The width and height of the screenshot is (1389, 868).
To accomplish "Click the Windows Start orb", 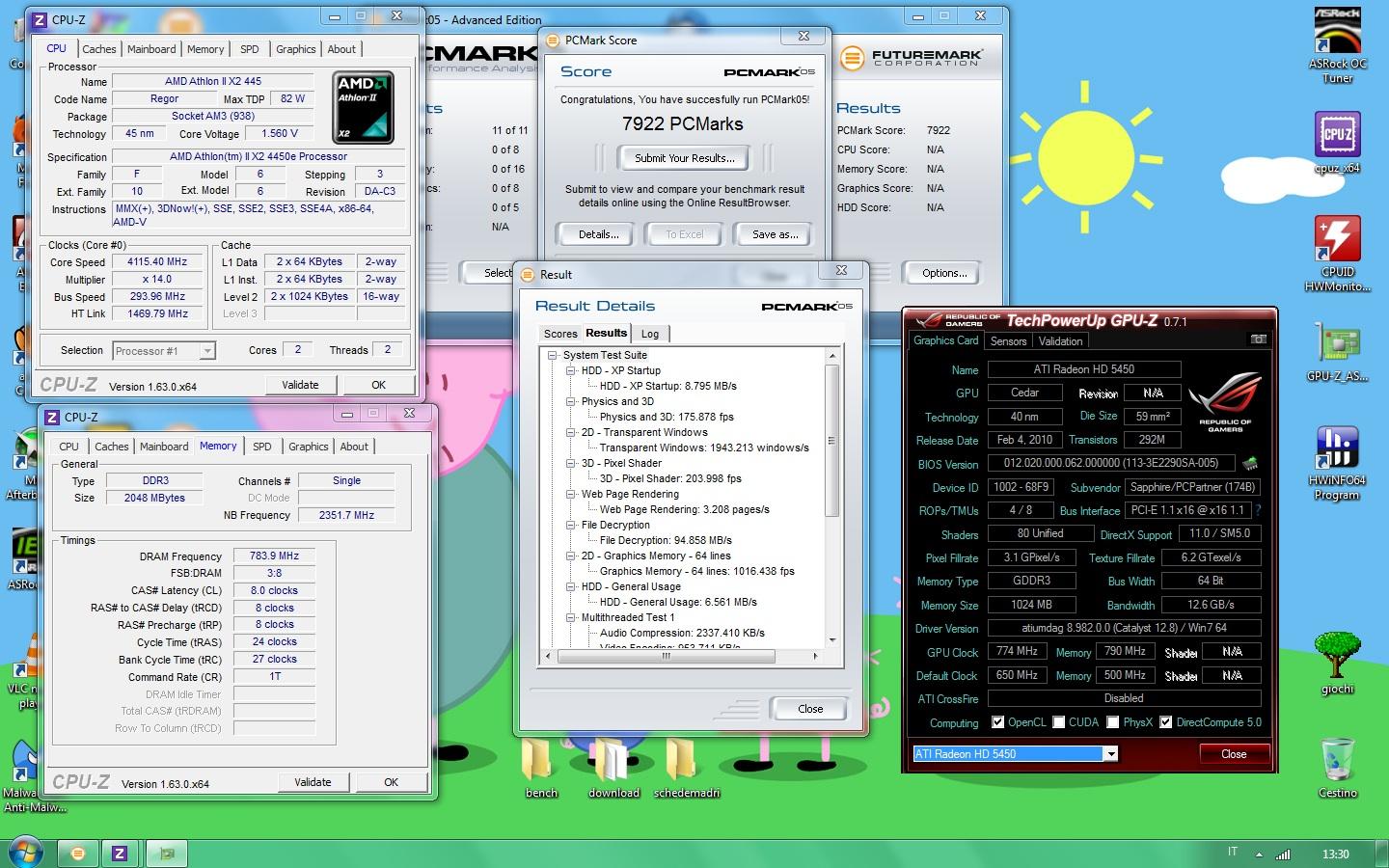I will tap(26, 853).
